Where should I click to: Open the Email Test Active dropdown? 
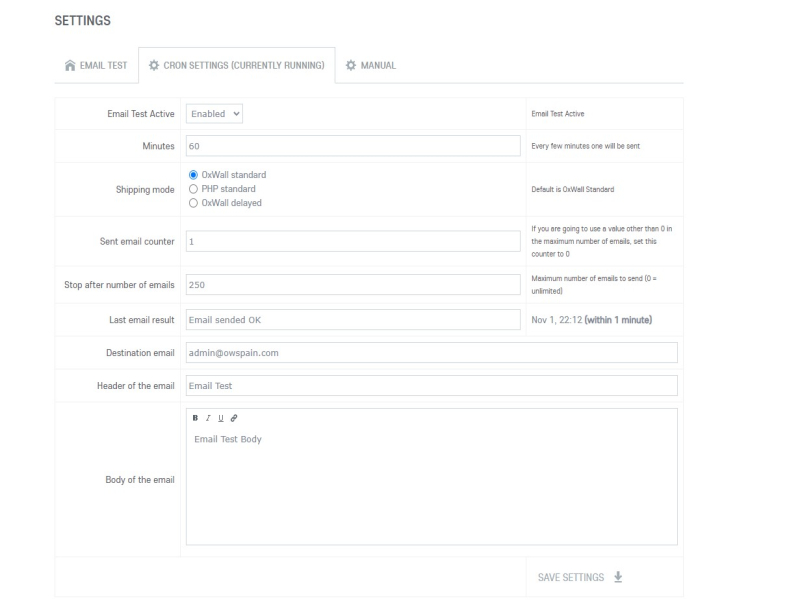point(216,114)
